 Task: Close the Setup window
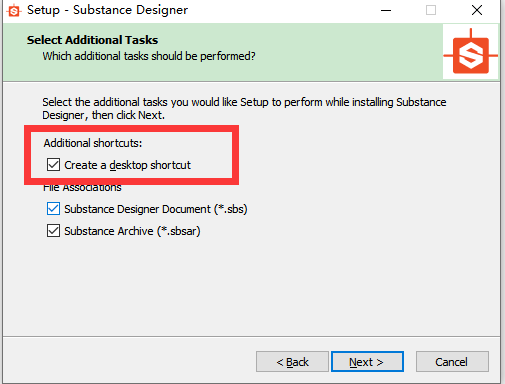(477, 10)
